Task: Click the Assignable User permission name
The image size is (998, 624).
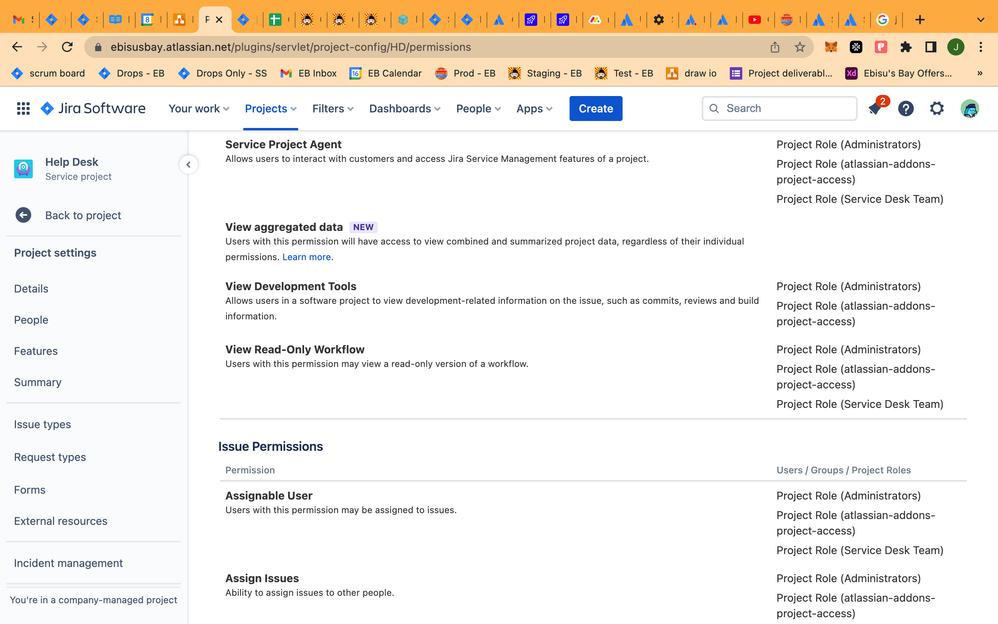Action: tap(269, 496)
